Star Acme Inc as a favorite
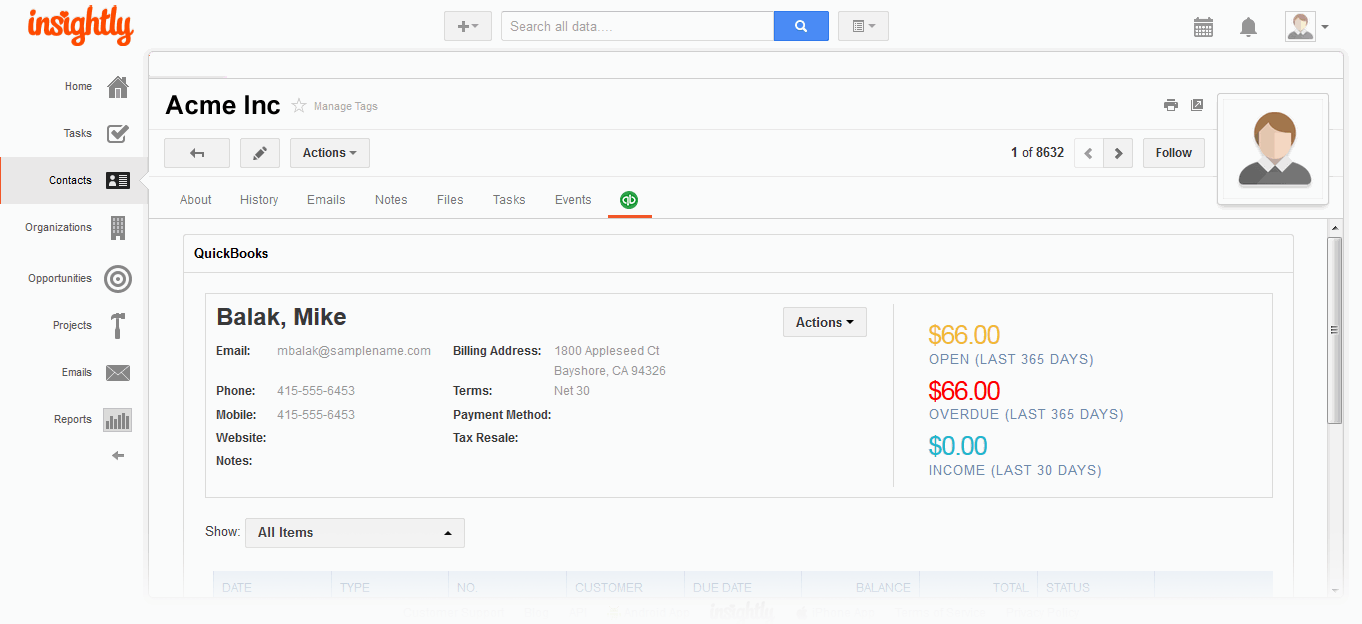 click(299, 106)
